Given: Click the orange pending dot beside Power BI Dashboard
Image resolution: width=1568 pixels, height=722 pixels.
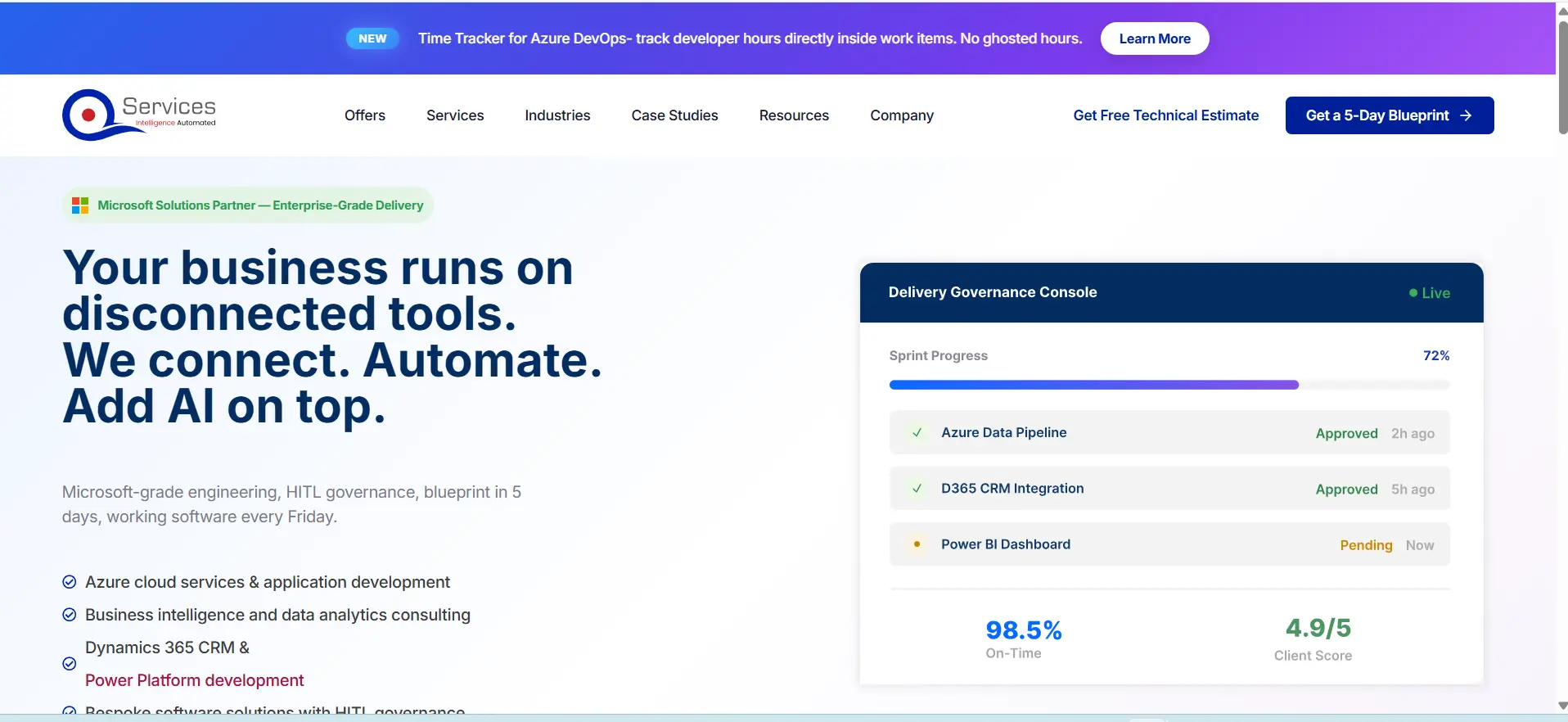Looking at the screenshot, I should [917, 544].
